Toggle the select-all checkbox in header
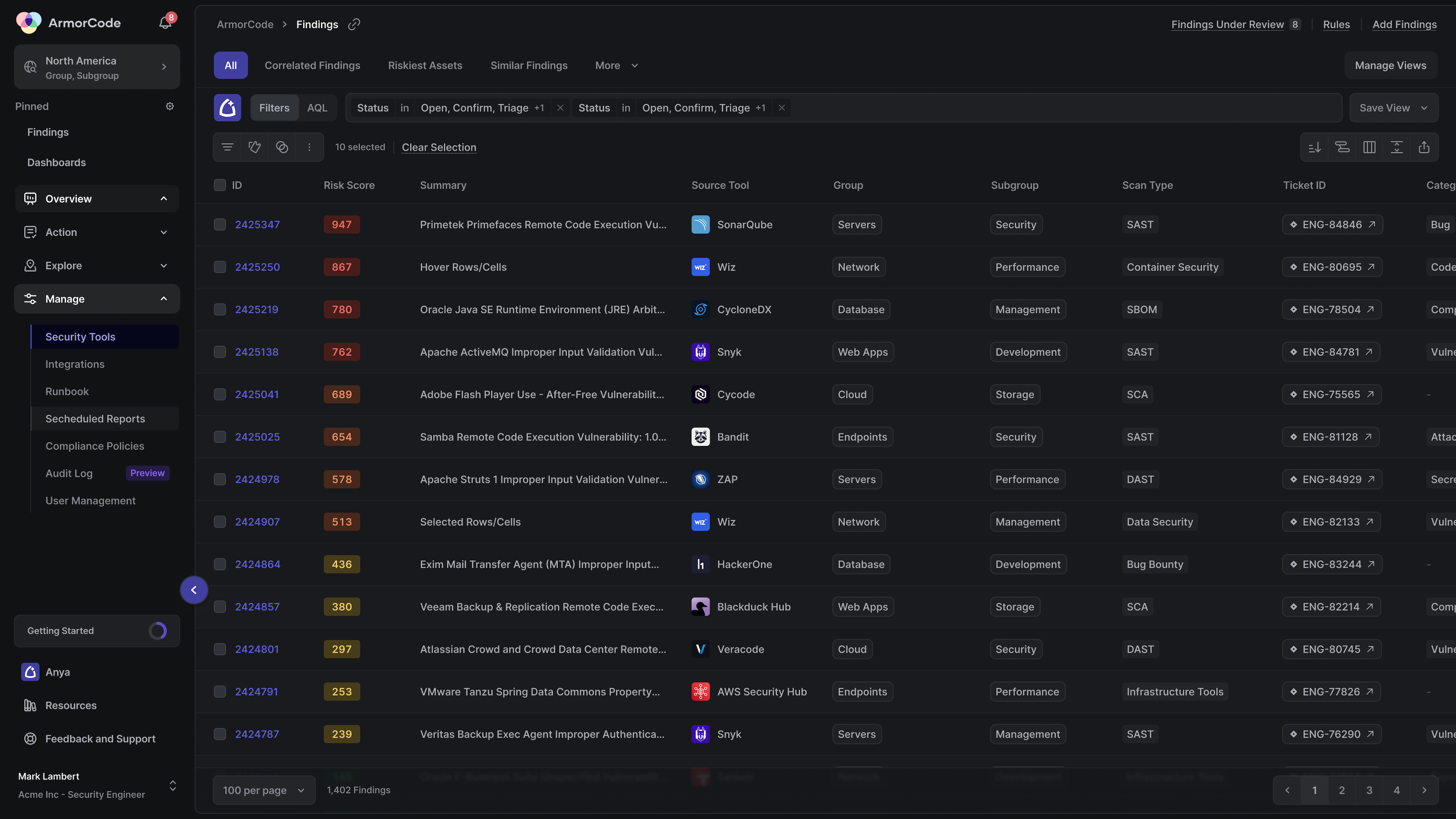 point(220,185)
